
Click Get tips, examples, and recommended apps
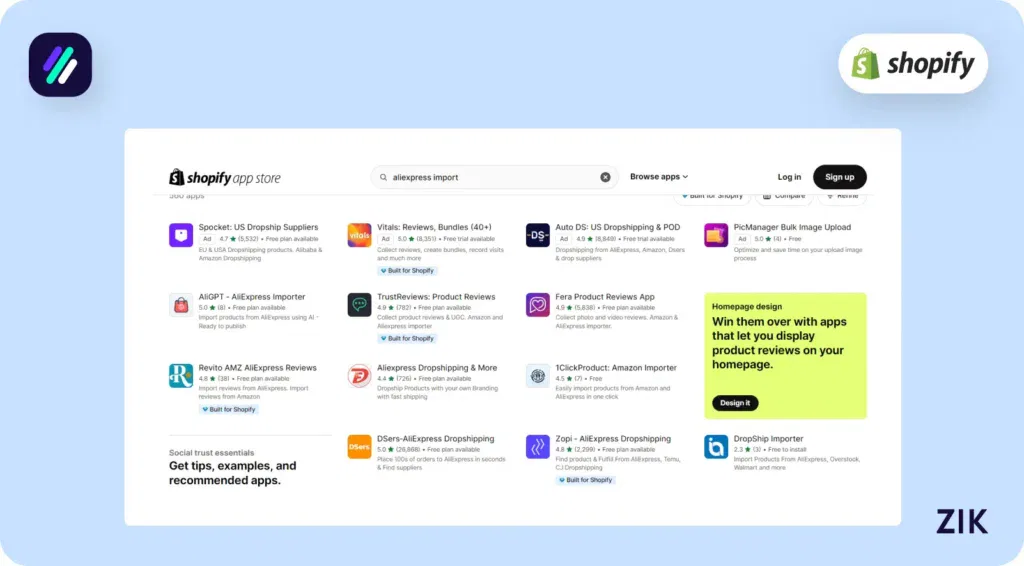[x=232, y=473]
